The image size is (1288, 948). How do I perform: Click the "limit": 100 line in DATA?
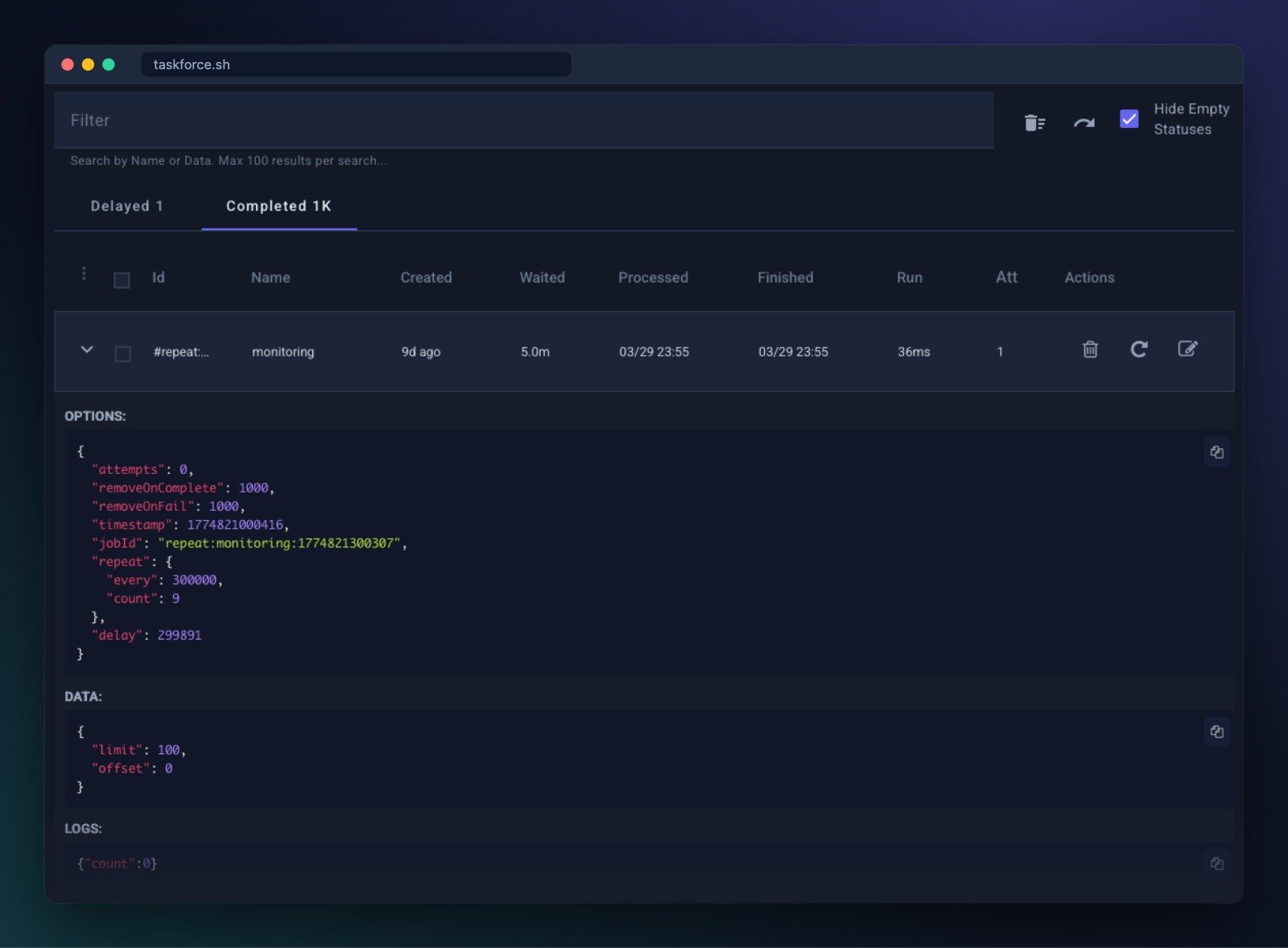tap(138, 750)
